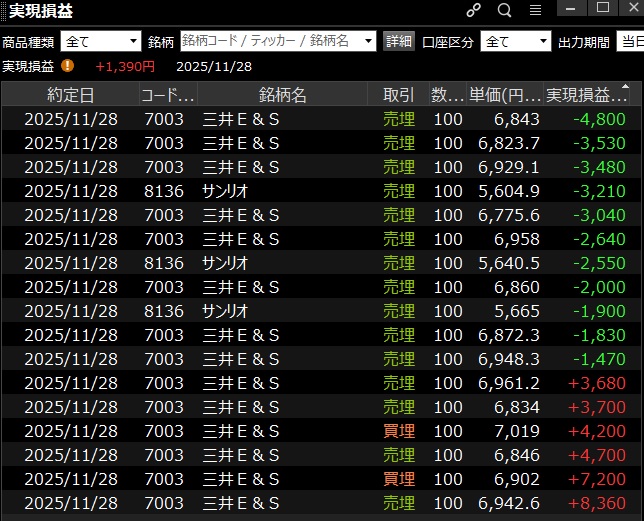
Task: Close the 実現損益 window
Action: pos(630,9)
